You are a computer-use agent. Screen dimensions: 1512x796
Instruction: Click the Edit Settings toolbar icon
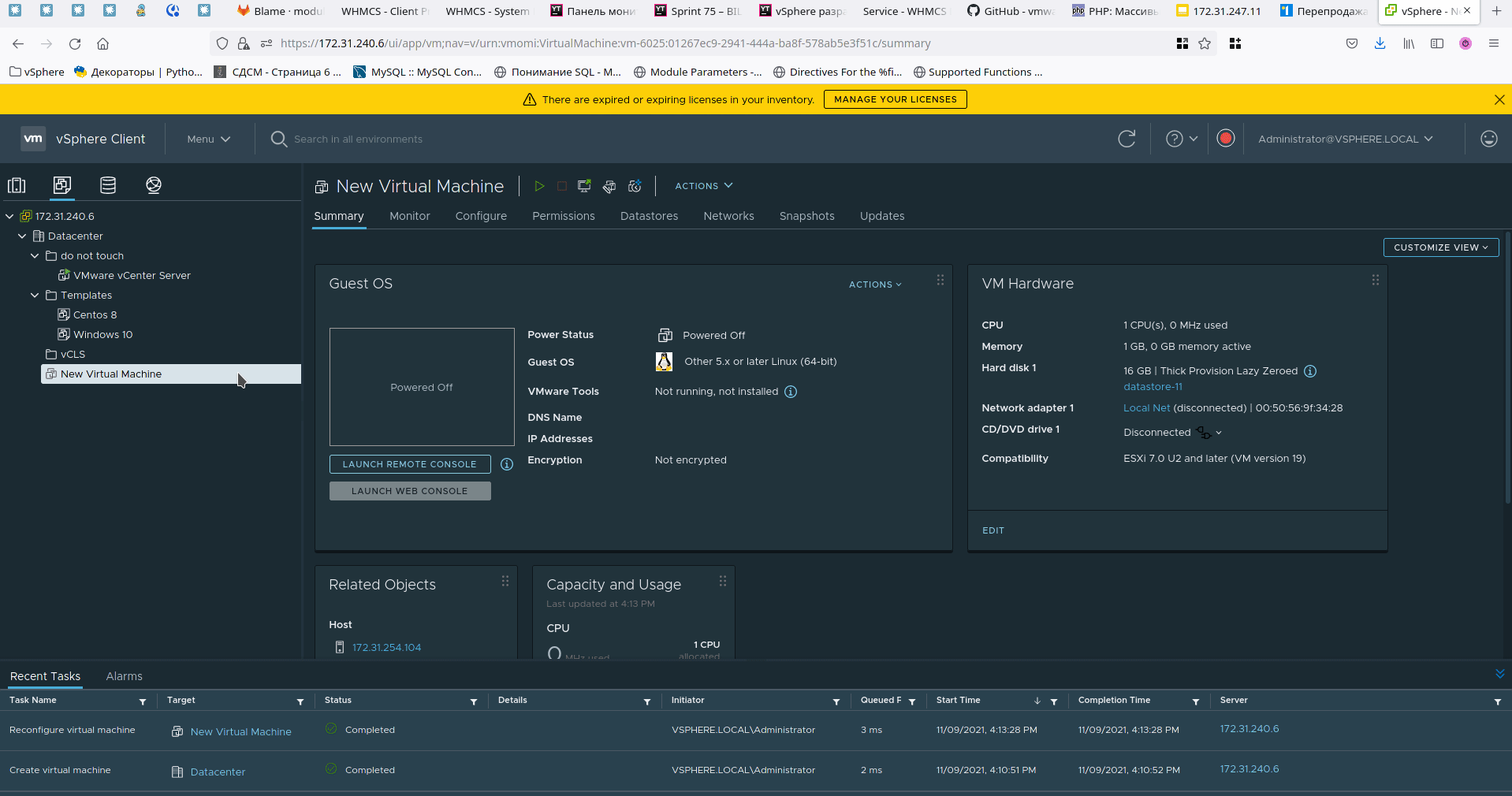click(609, 186)
